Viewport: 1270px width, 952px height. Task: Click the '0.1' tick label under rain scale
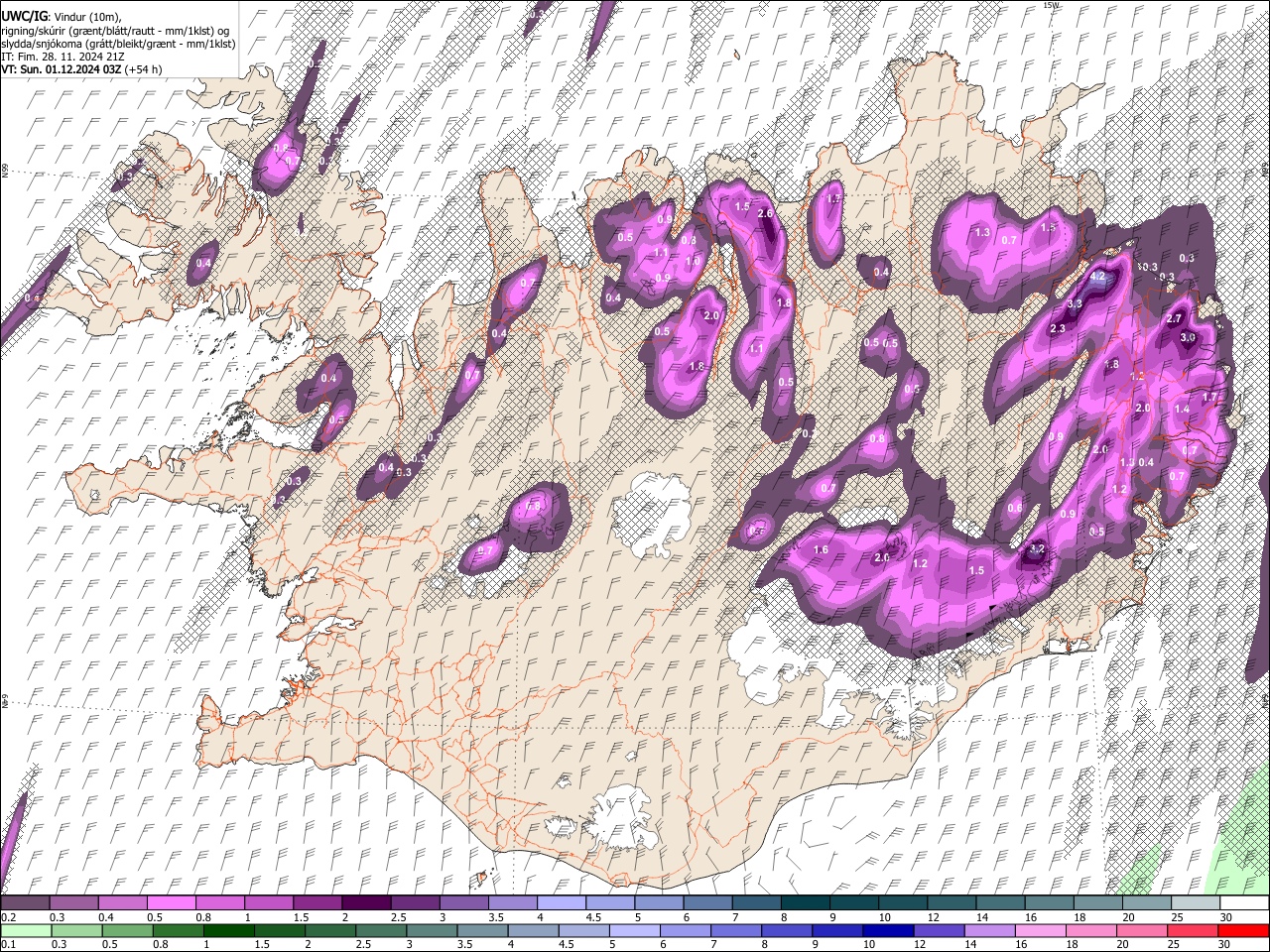coord(8,945)
